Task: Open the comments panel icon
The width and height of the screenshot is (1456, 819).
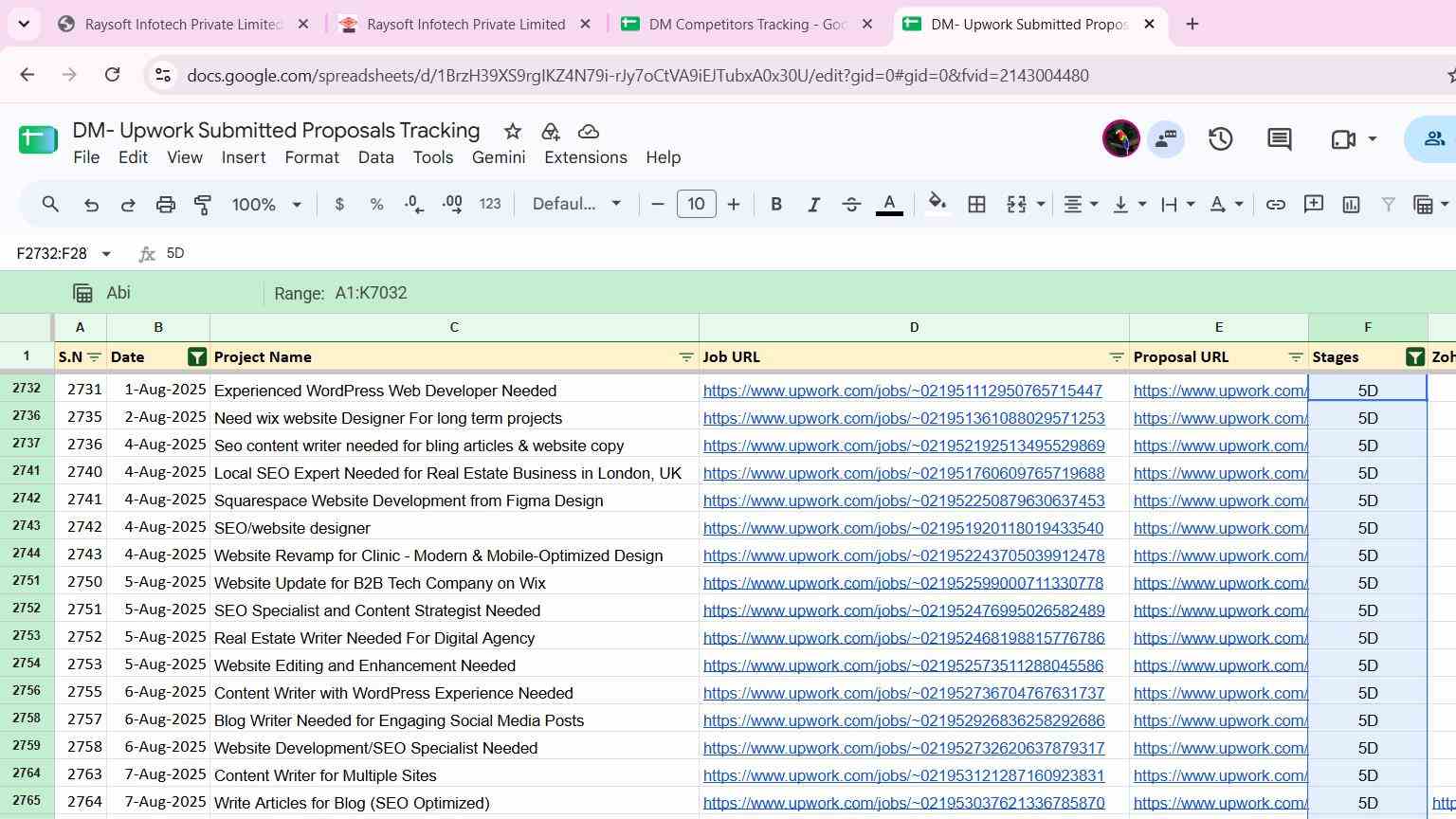Action: 1280,139
